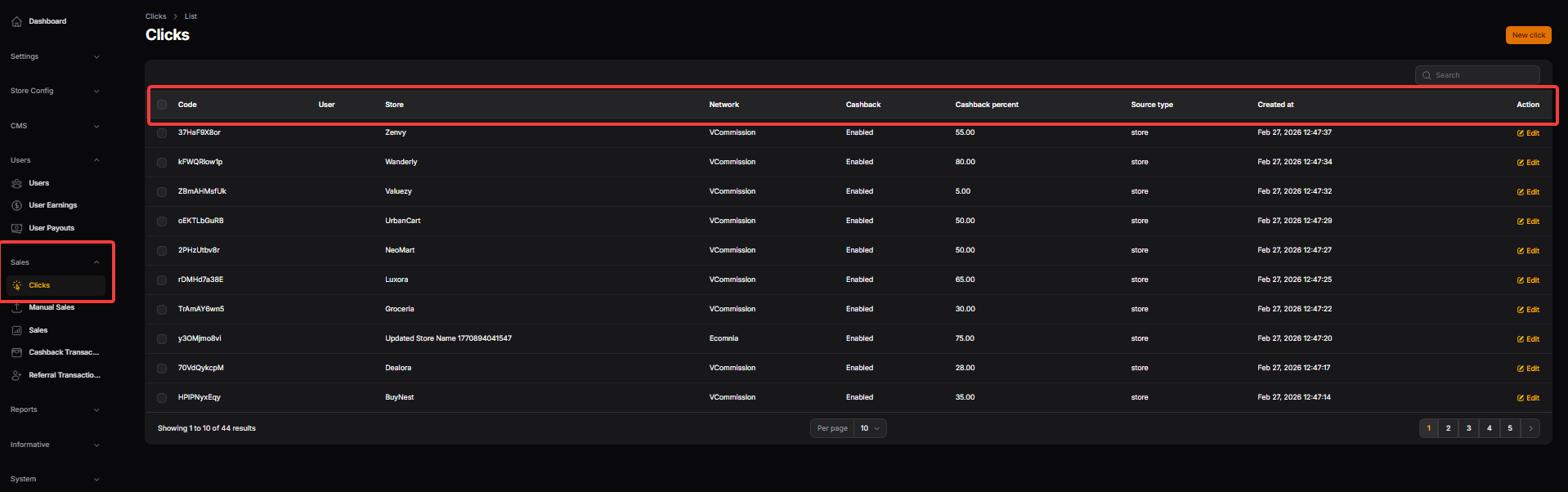Click the New click button
Screen dimensions: 1568x492
pos(1528,35)
